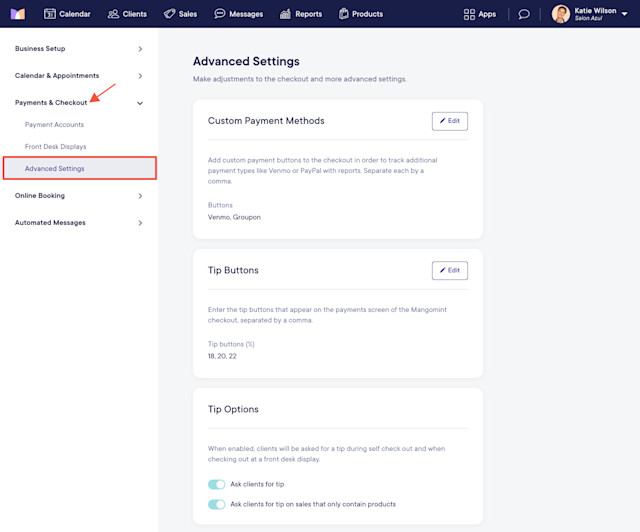Screen dimensions: 640x532
Task: Click the Venmo, Groupon buttons value
Action: (x=234, y=217)
